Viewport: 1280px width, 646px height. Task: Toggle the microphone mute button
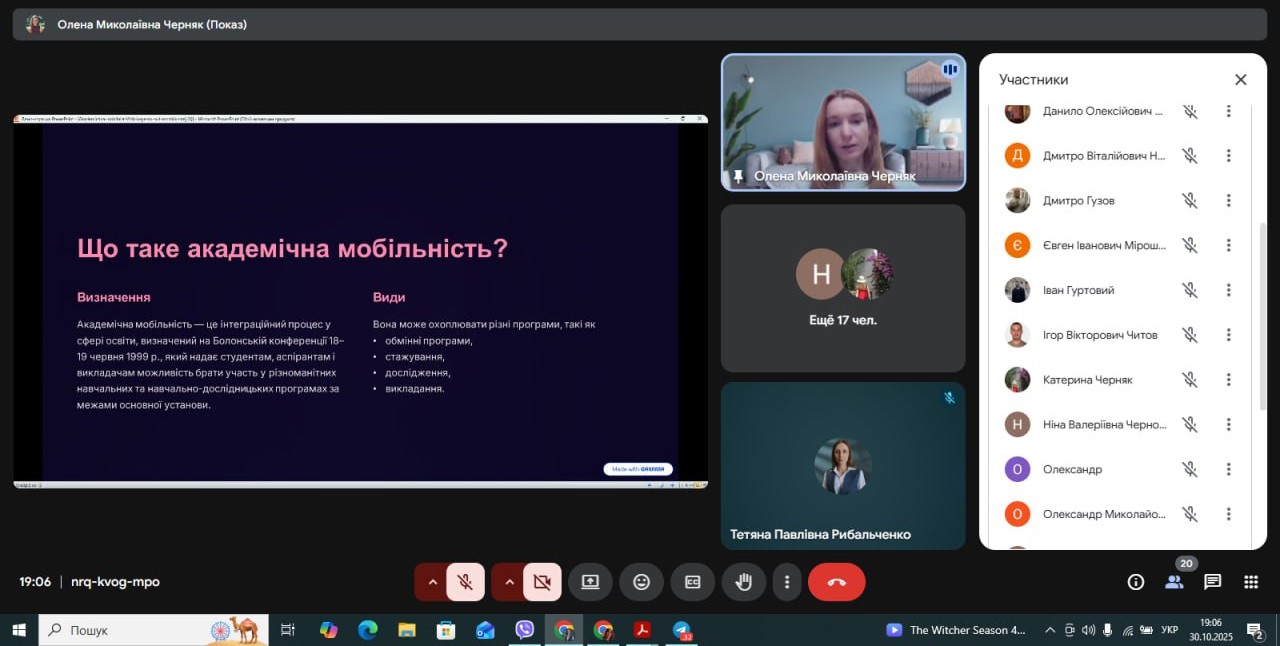point(465,582)
